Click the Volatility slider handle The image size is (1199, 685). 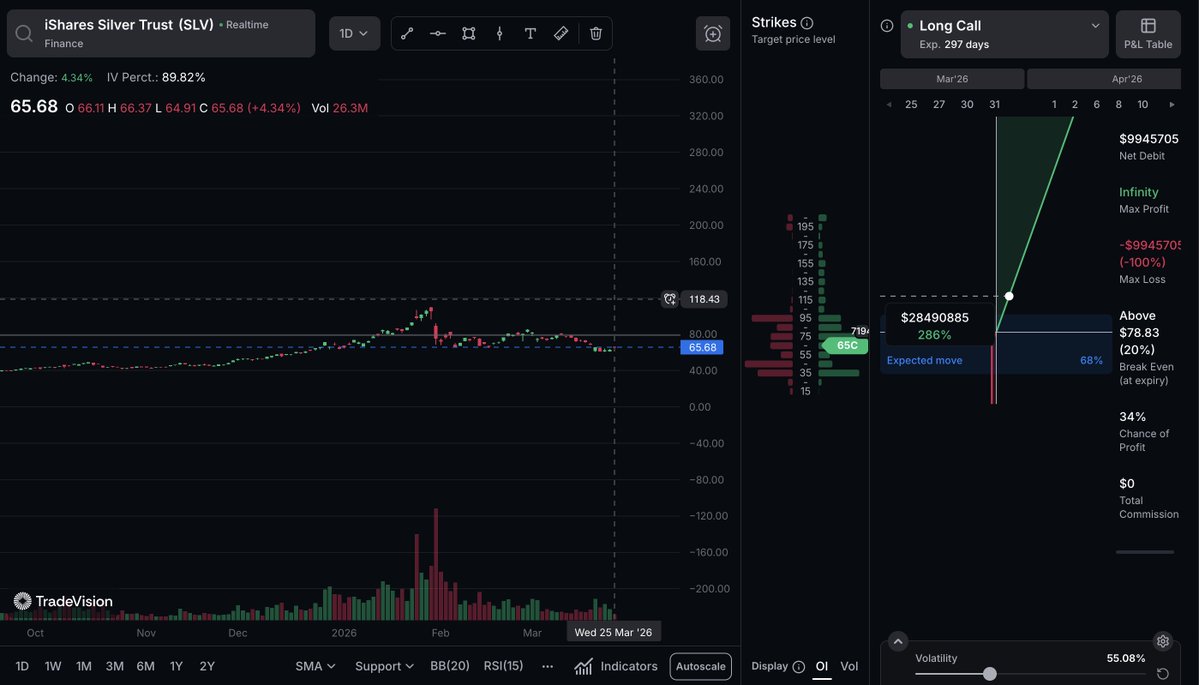989,674
